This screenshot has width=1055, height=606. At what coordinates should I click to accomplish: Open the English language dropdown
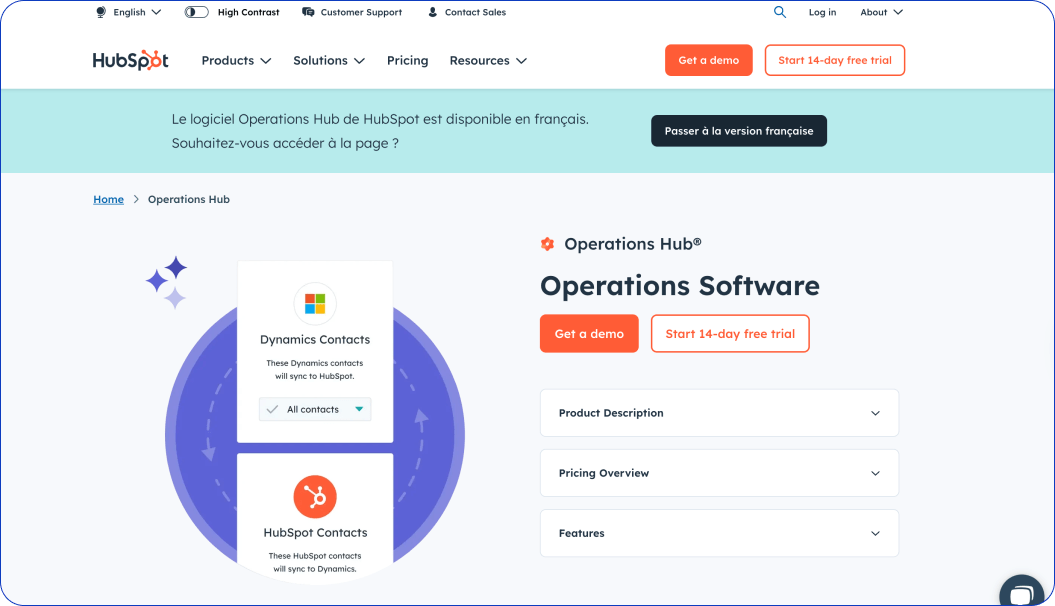137,12
